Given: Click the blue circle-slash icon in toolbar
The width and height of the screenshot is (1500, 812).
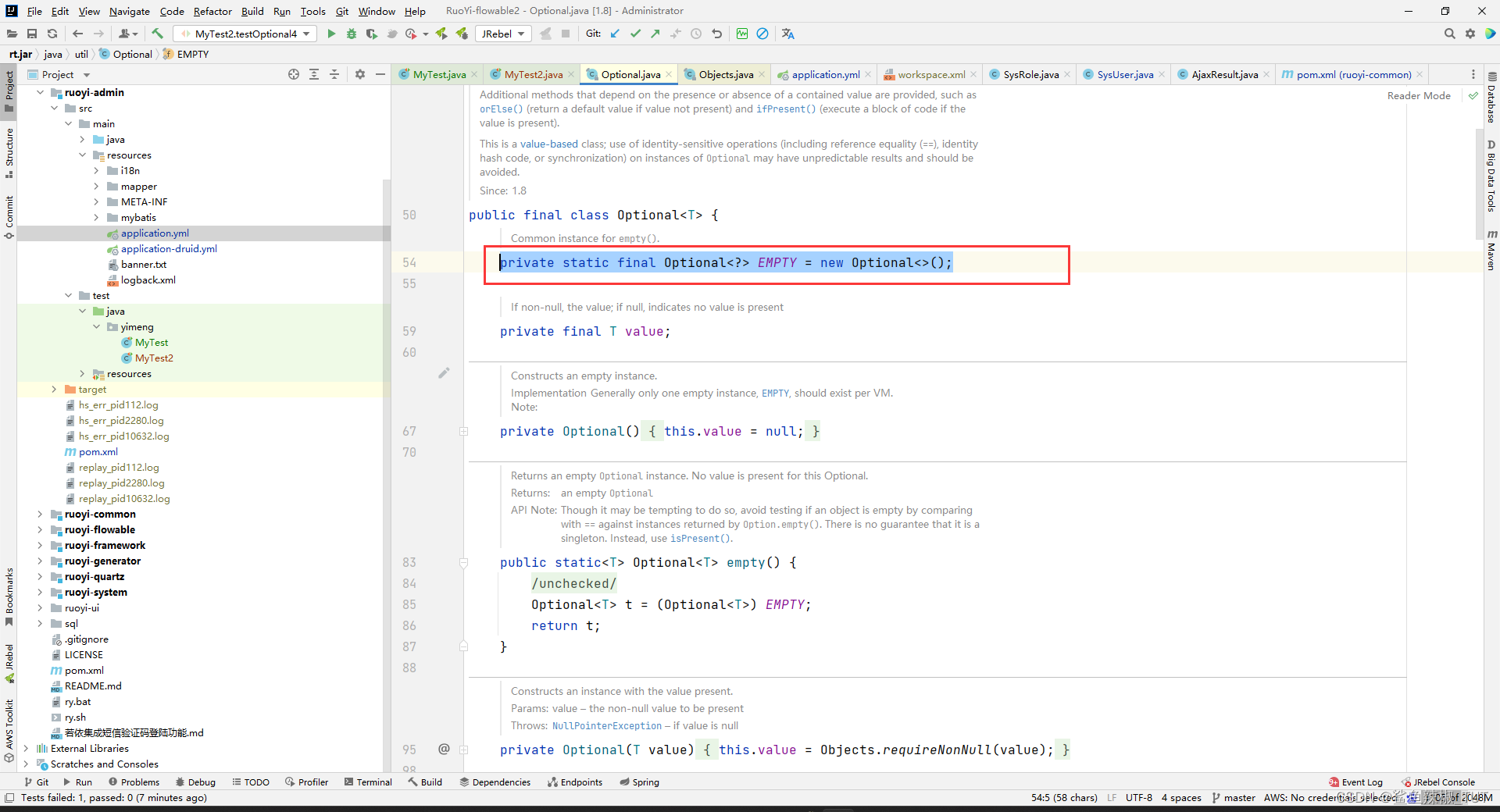Looking at the screenshot, I should (762, 34).
